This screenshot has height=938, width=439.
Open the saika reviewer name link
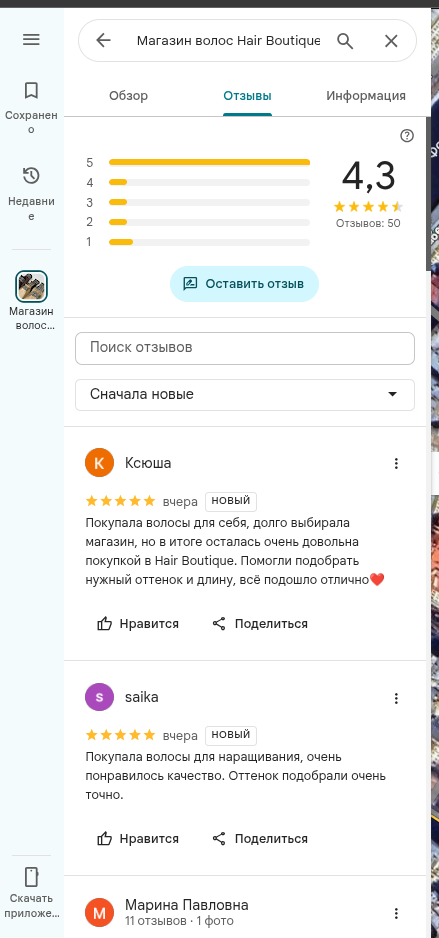142,698
